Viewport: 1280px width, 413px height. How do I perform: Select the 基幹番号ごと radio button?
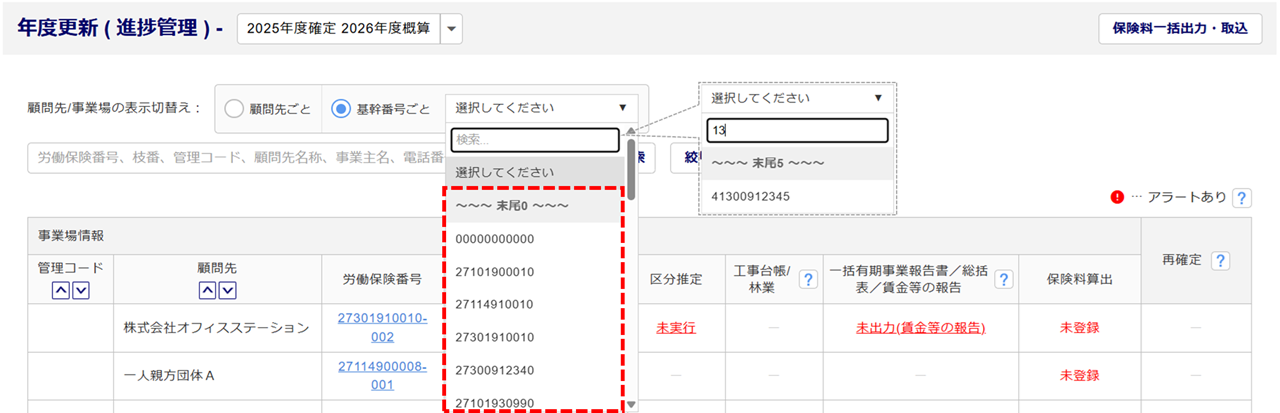coord(341,108)
